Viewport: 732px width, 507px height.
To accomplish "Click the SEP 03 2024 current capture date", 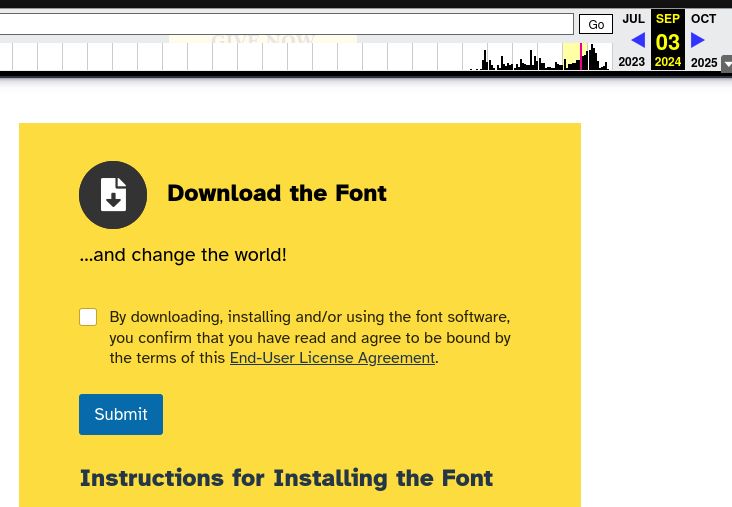I will coord(668,40).
